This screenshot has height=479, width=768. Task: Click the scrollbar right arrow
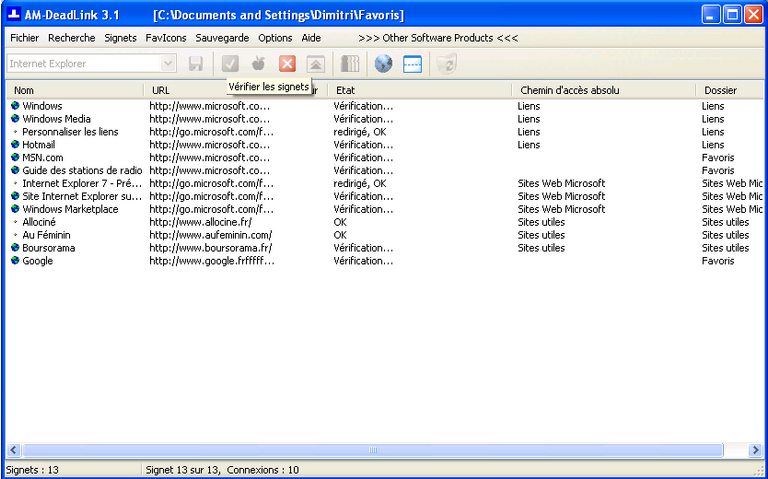[756, 450]
